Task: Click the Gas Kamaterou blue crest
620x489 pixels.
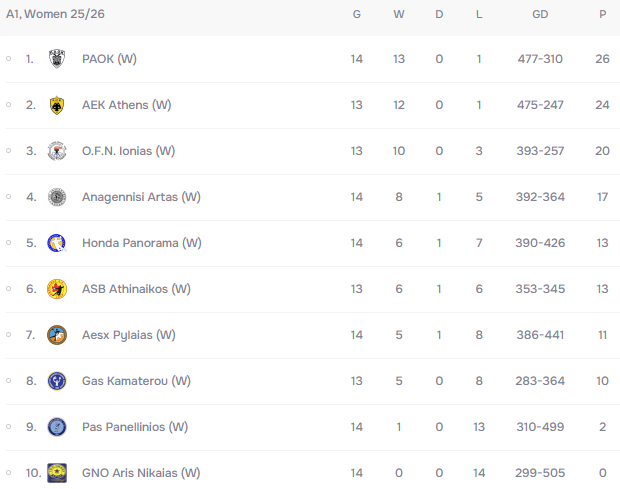Action: click(x=57, y=381)
